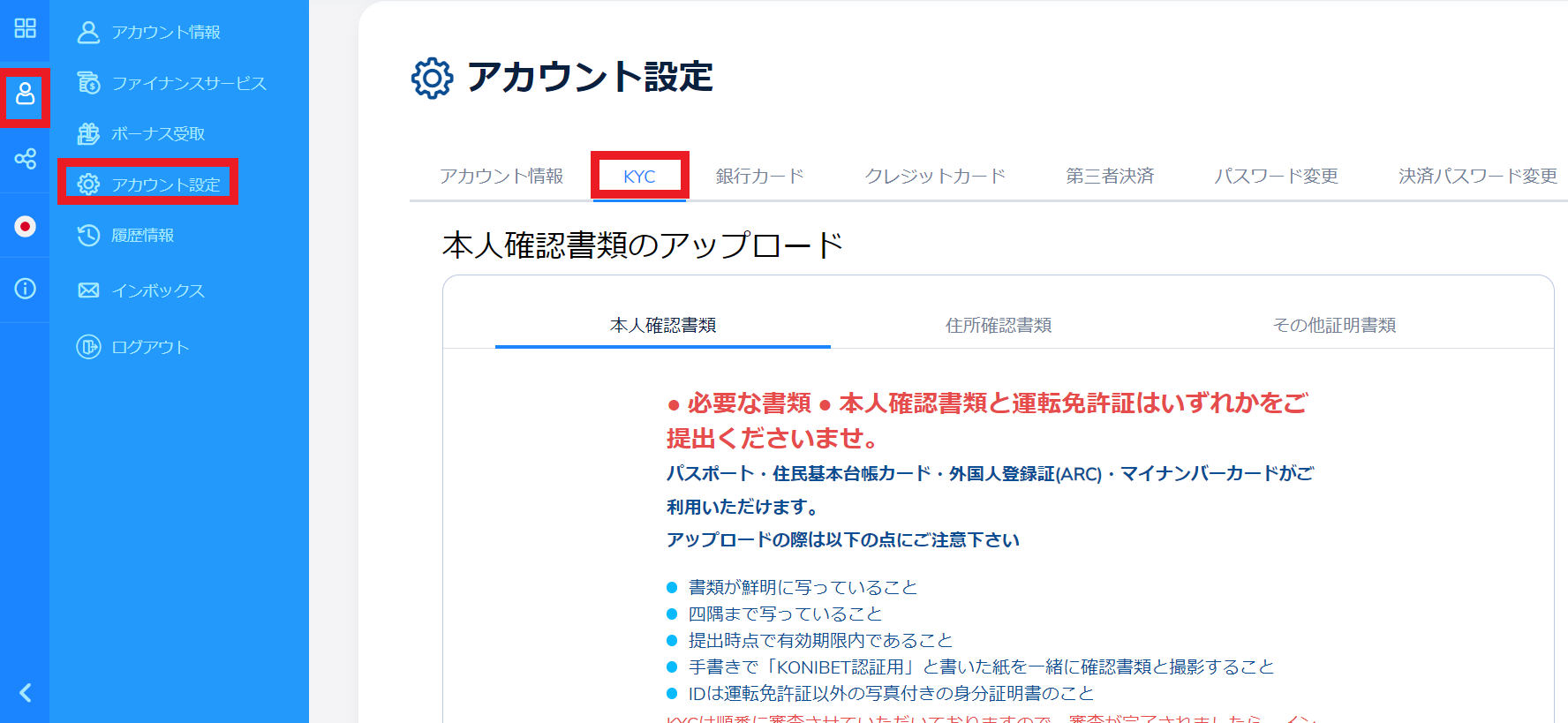Open the info circle icon in left rail
Screen dimensions: 1568x723
25,289
